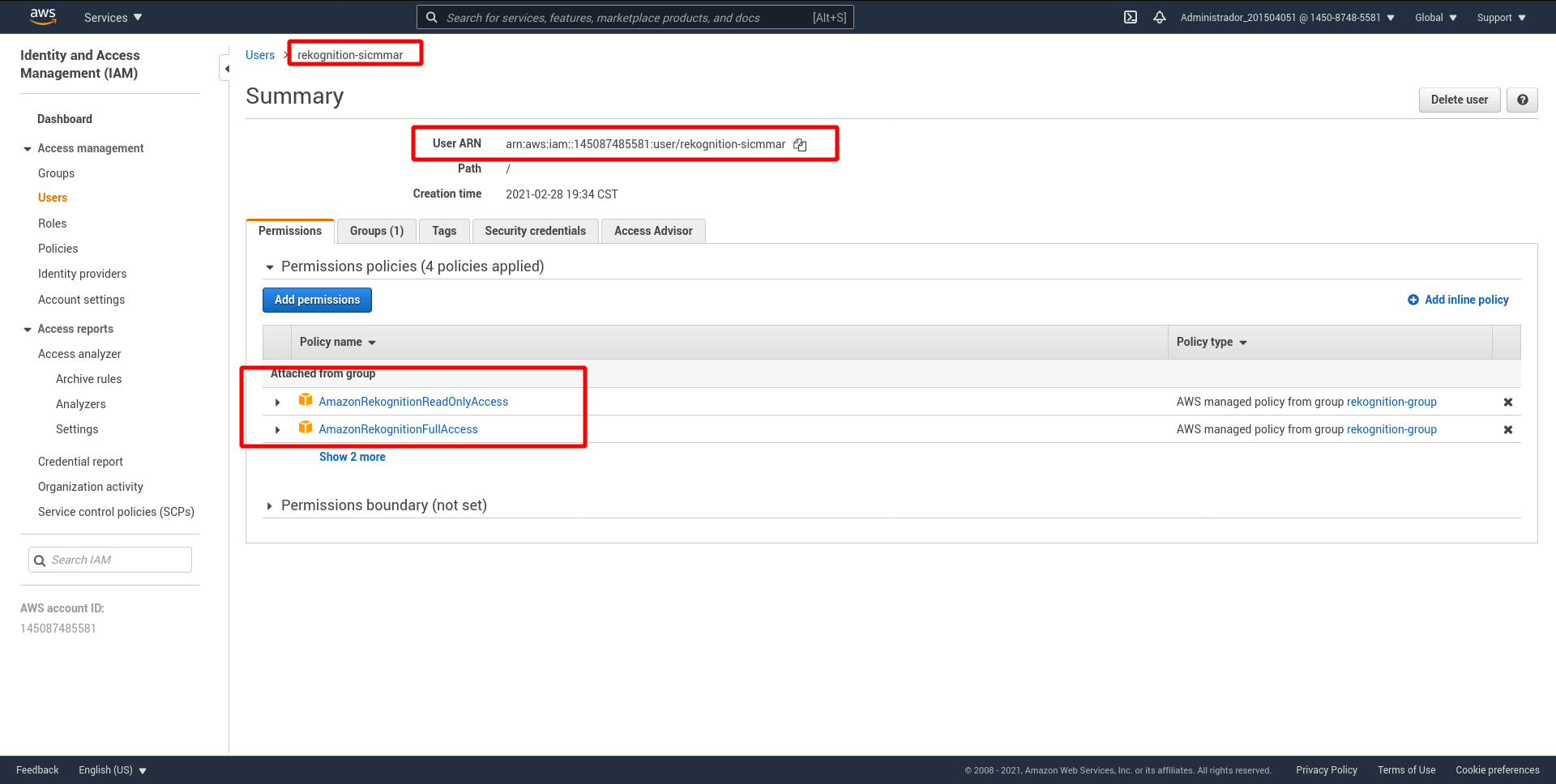Viewport: 1556px width, 784px height.
Task: Open Archive rules in the sidebar
Action: click(88, 379)
